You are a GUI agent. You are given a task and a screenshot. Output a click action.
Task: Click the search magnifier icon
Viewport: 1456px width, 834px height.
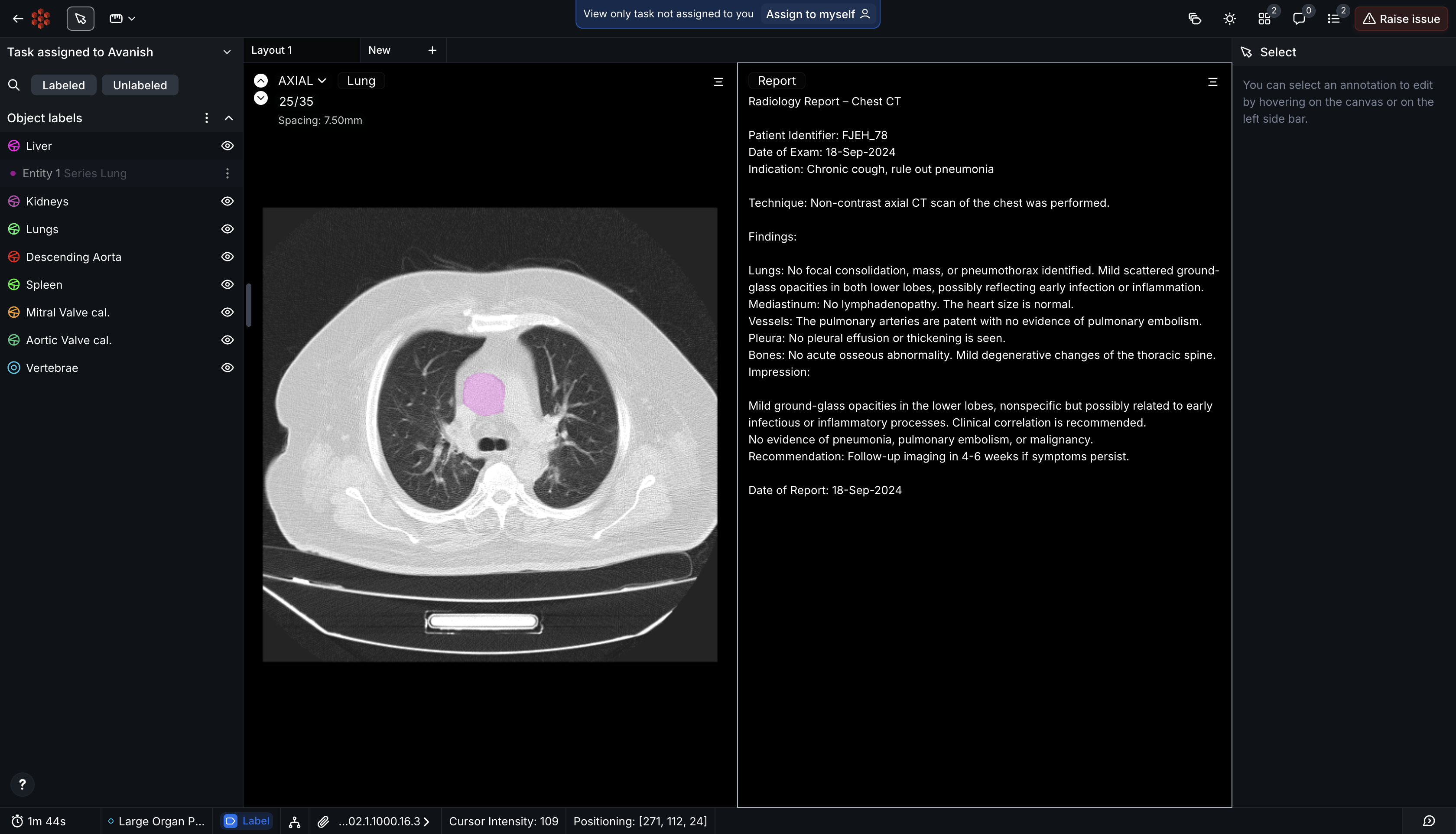coord(14,85)
